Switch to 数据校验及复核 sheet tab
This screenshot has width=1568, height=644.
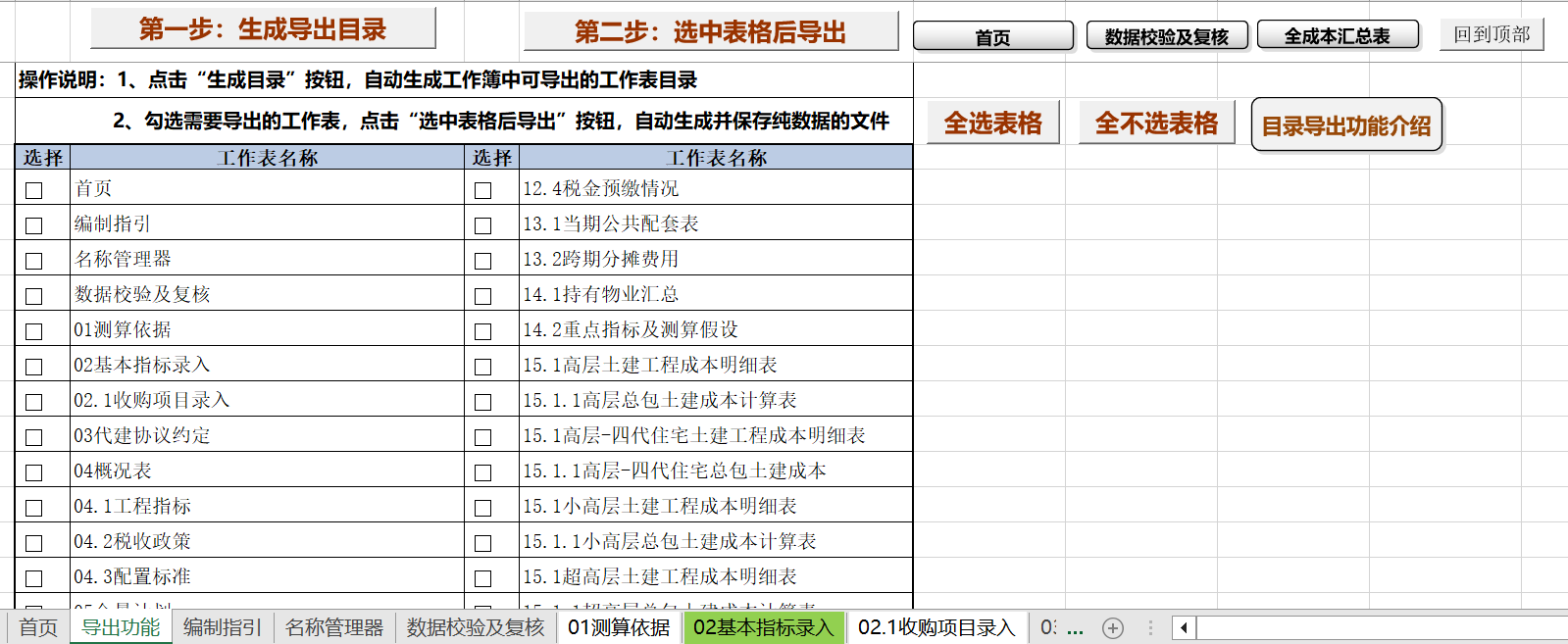tap(476, 627)
